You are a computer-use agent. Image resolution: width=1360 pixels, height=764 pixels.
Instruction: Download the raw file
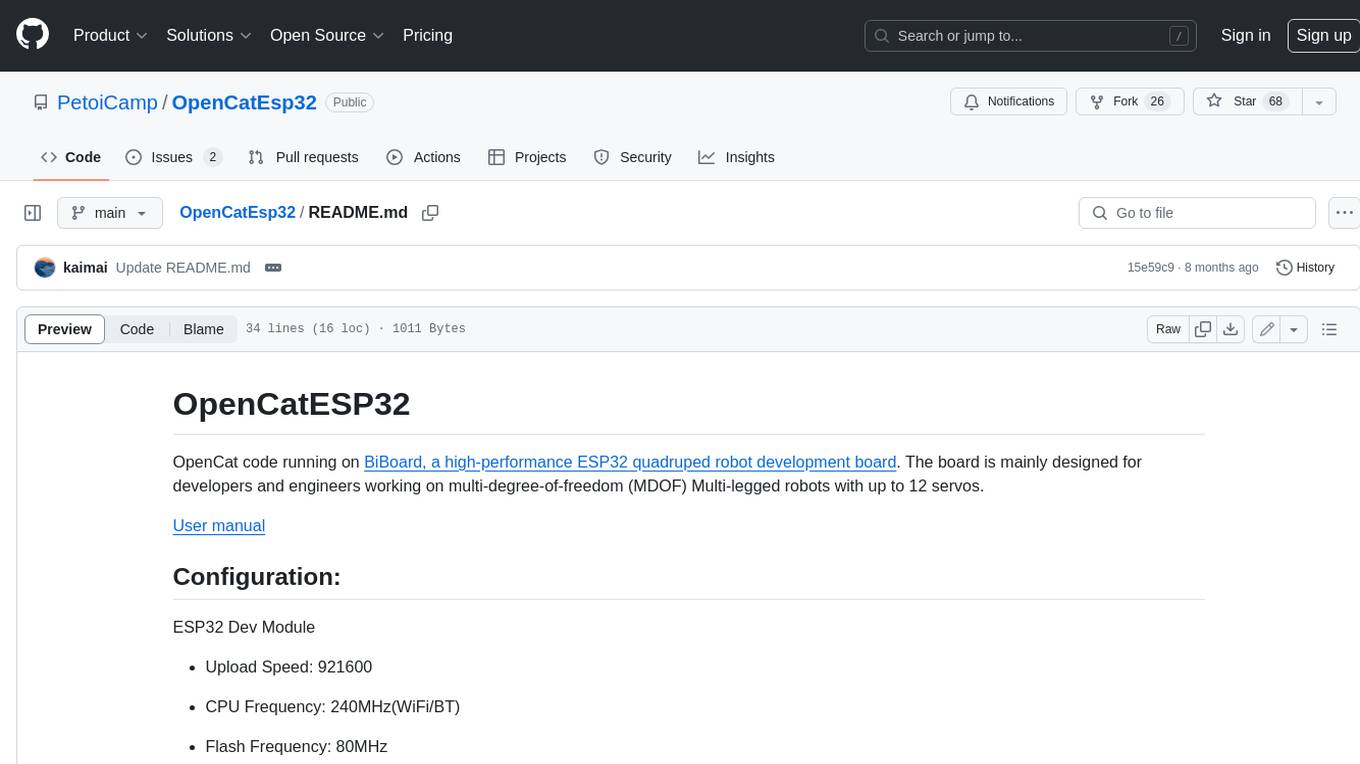click(x=1231, y=329)
